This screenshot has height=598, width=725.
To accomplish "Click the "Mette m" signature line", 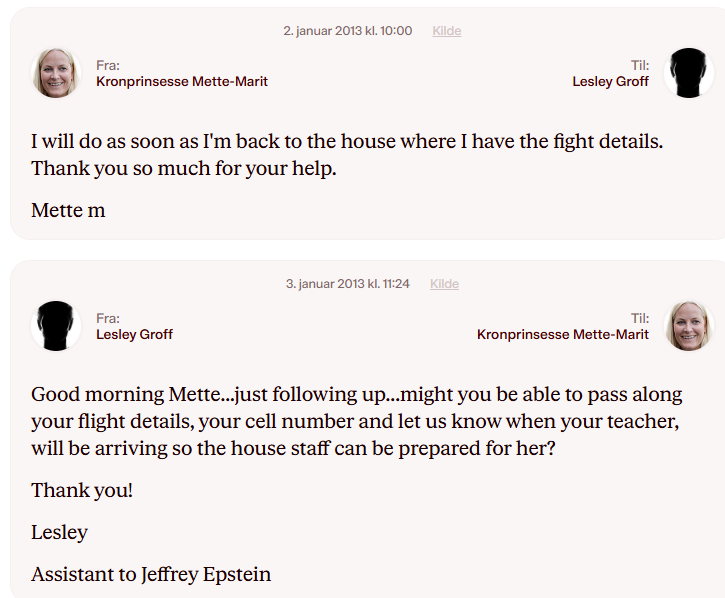I will (x=68, y=211).
